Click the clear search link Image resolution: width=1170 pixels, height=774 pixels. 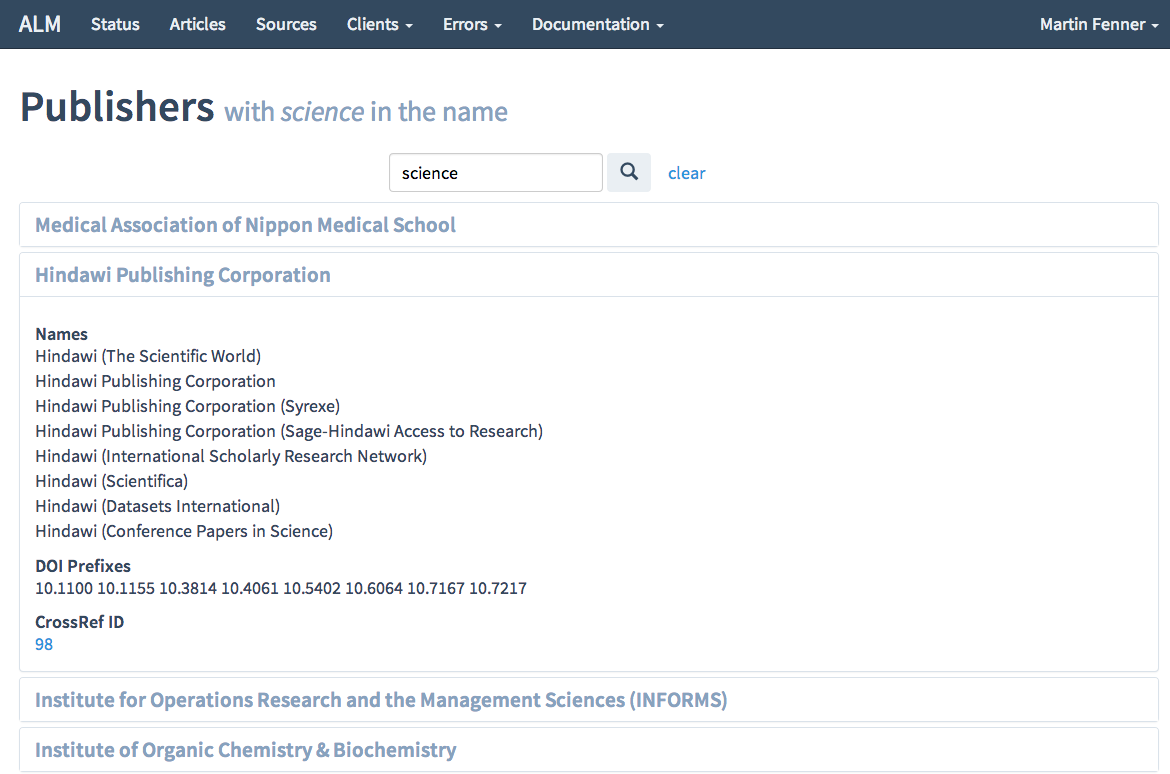click(686, 173)
